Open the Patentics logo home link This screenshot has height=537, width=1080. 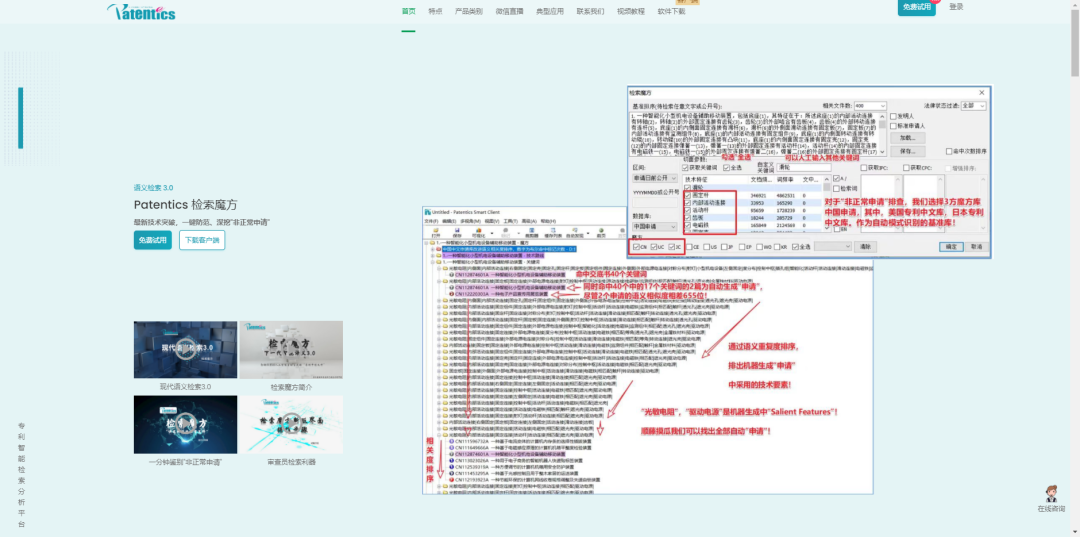[141, 11]
